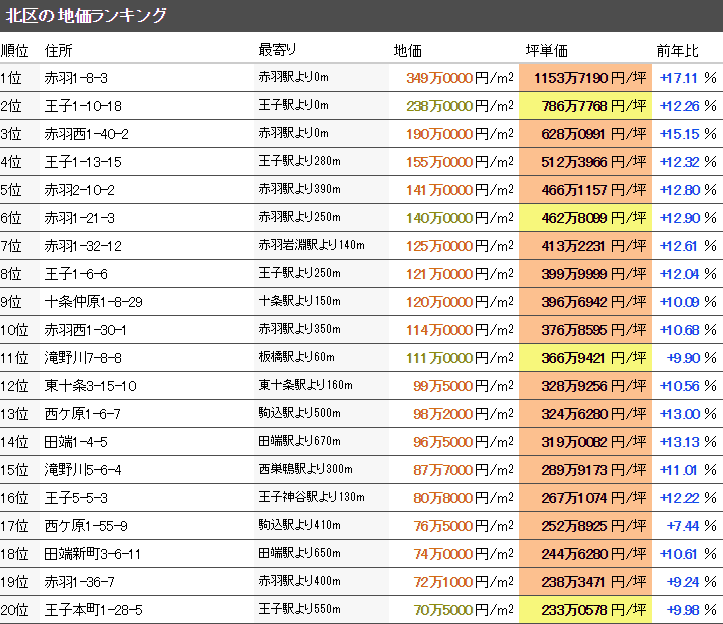Click the 順位 column header

[15, 50]
